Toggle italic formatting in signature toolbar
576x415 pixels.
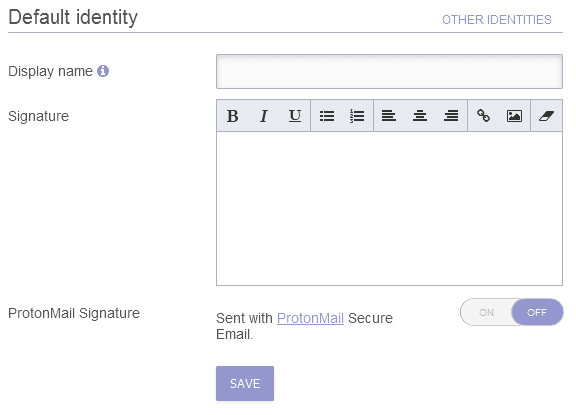pyautogui.click(x=264, y=116)
